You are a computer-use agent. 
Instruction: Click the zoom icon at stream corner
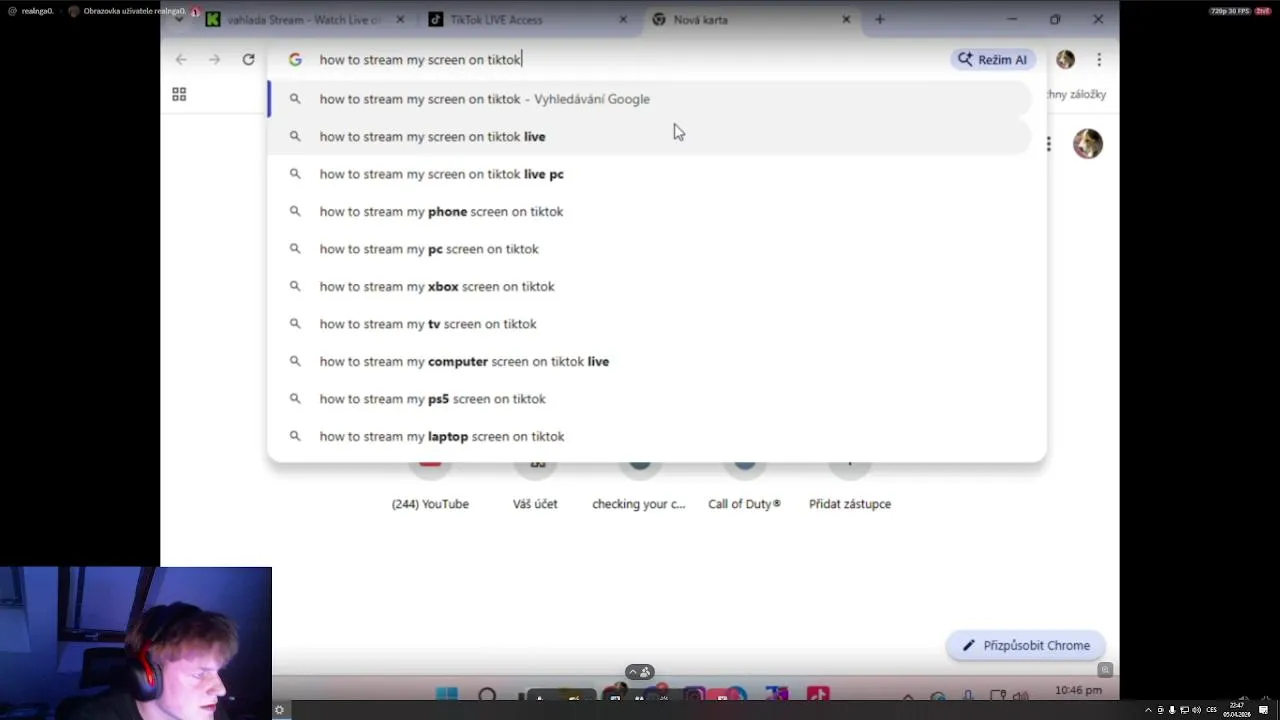click(x=1104, y=670)
